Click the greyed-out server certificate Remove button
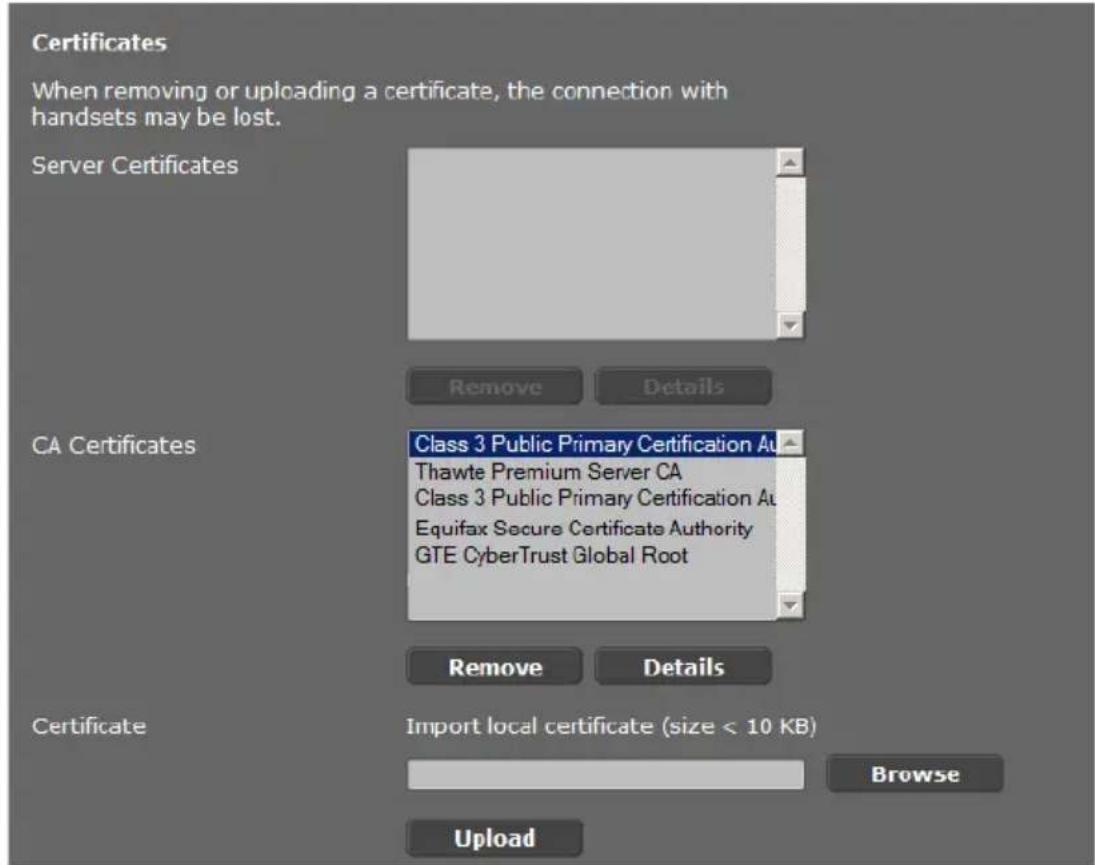1095x865 pixels. (x=494, y=386)
